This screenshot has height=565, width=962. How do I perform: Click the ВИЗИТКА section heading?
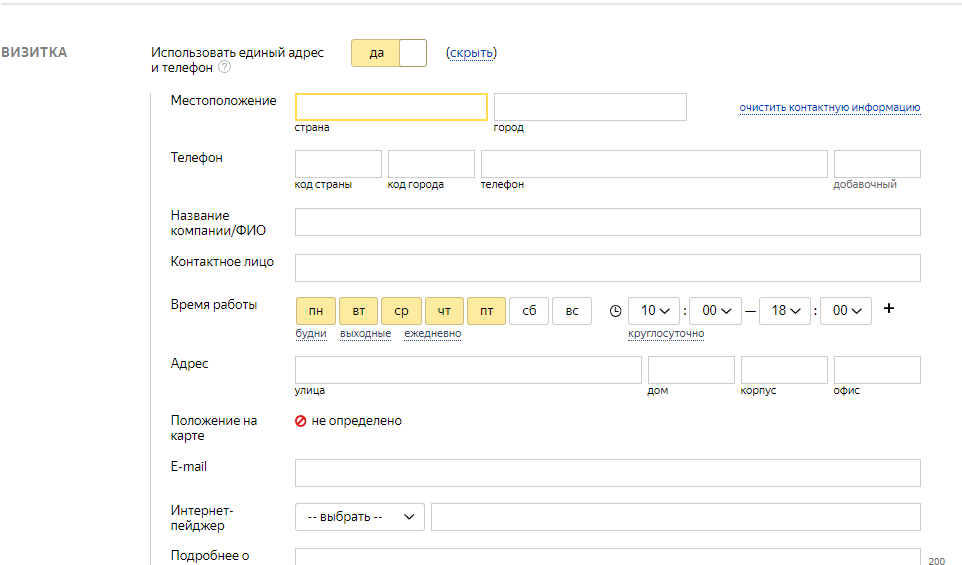pos(34,53)
